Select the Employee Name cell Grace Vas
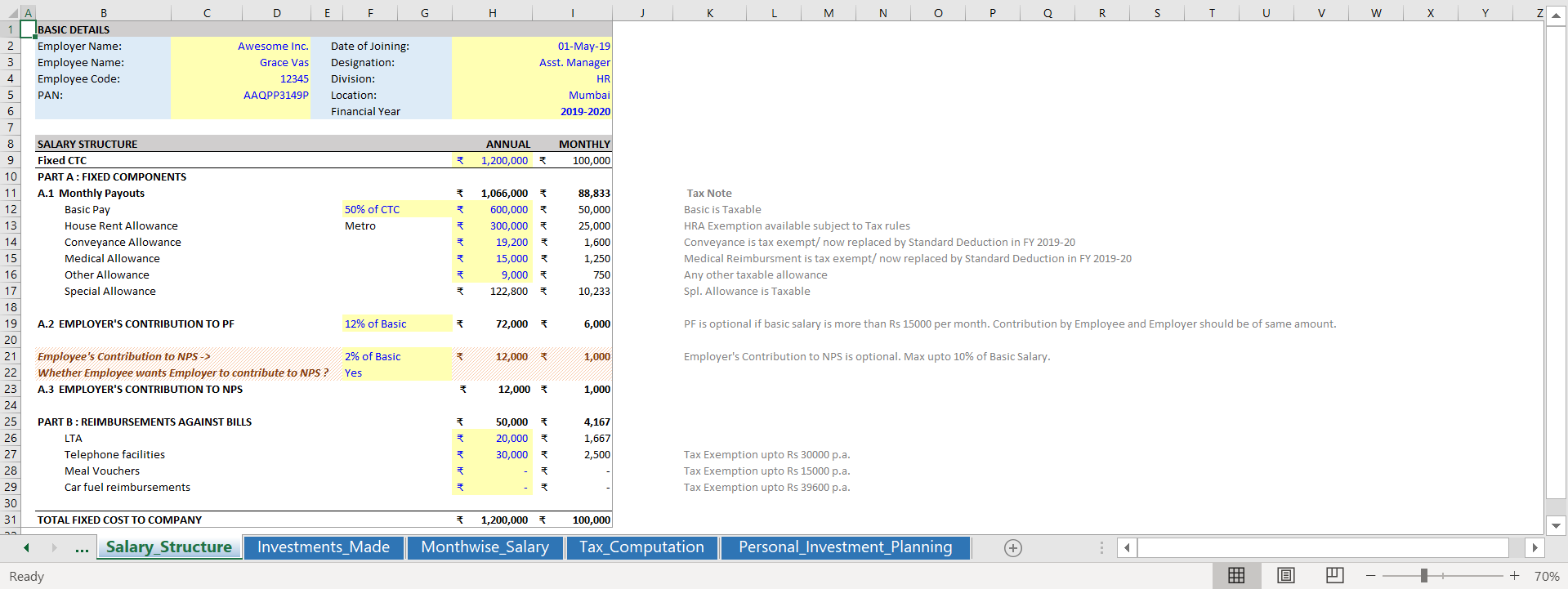Viewport: 1568px width, 589px height. tap(284, 63)
